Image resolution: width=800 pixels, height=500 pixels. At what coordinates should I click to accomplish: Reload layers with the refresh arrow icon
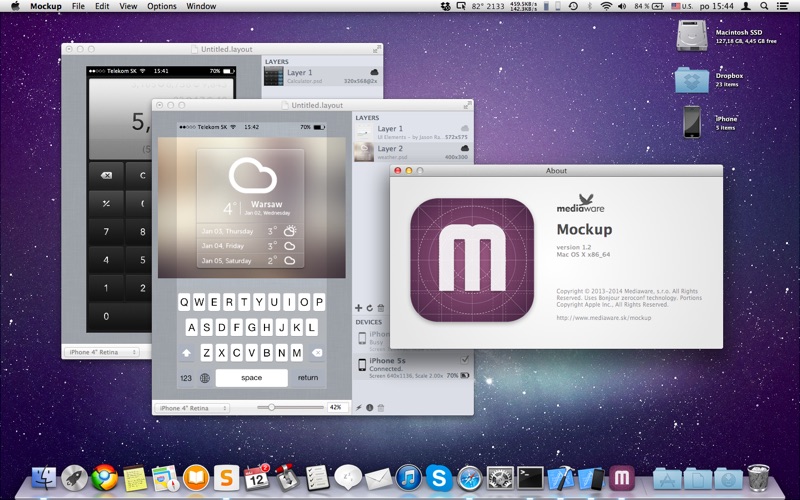coord(369,308)
